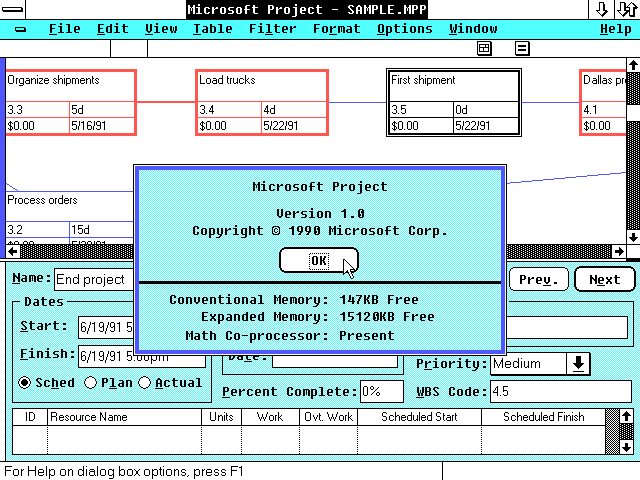Click the 15d duration in Process orders
This screenshot has height=480, width=640.
[x=80, y=230]
